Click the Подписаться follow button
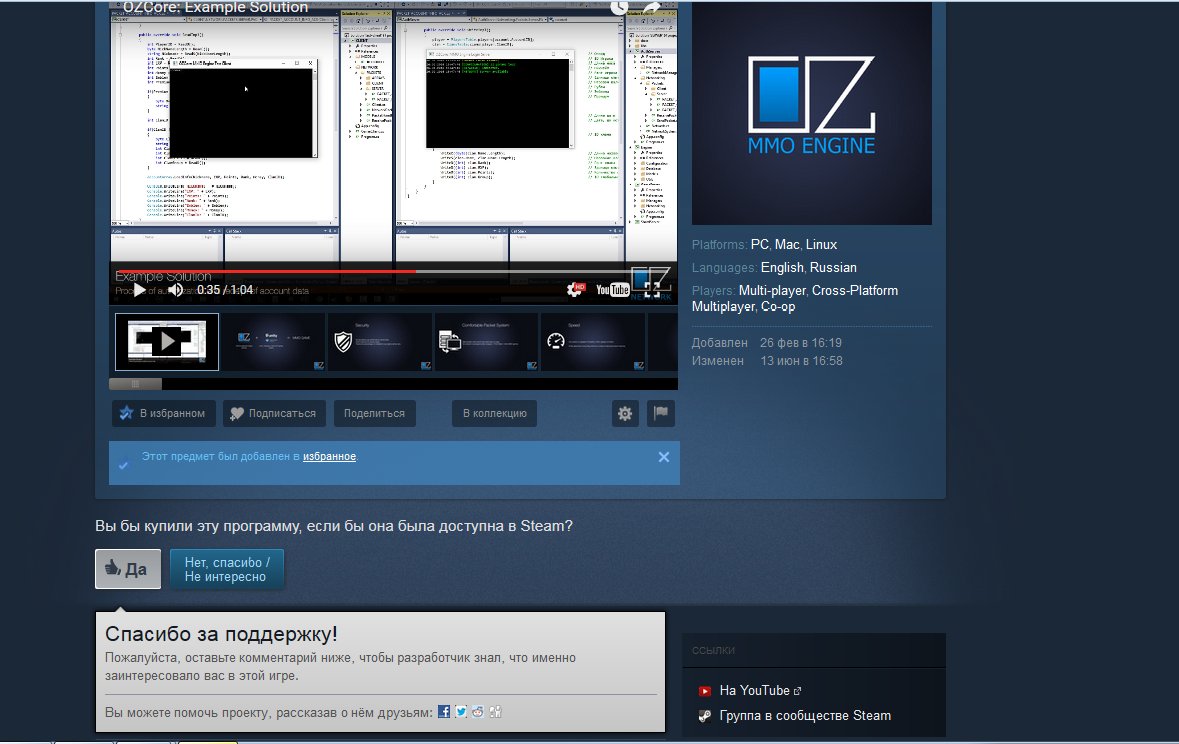This screenshot has height=744, width=1179. (x=274, y=413)
